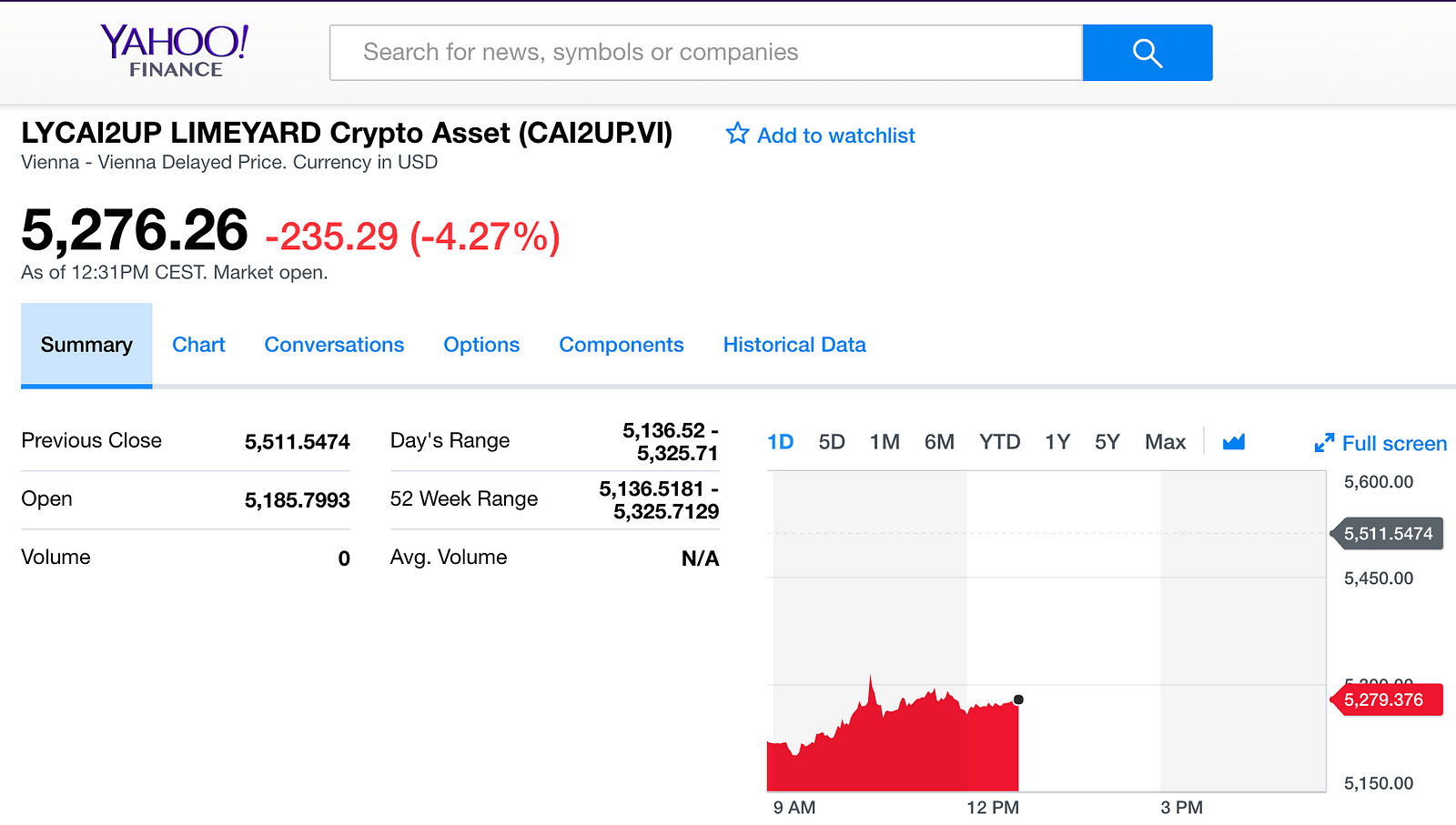Show the 1M chart range
This screenshot has height=825, width=1456.
(x=885, y=442)
